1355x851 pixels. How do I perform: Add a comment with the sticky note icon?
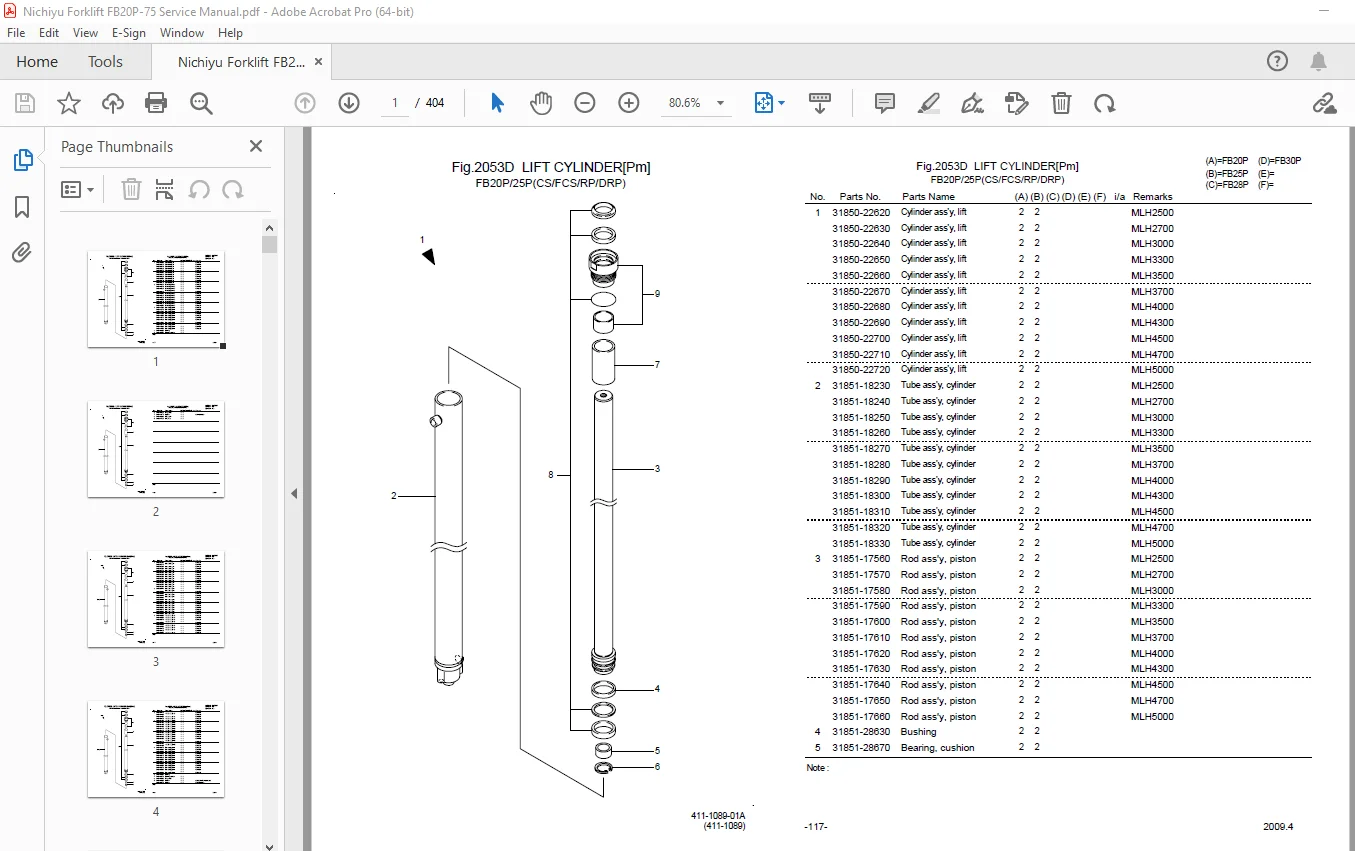coord(885,103)
